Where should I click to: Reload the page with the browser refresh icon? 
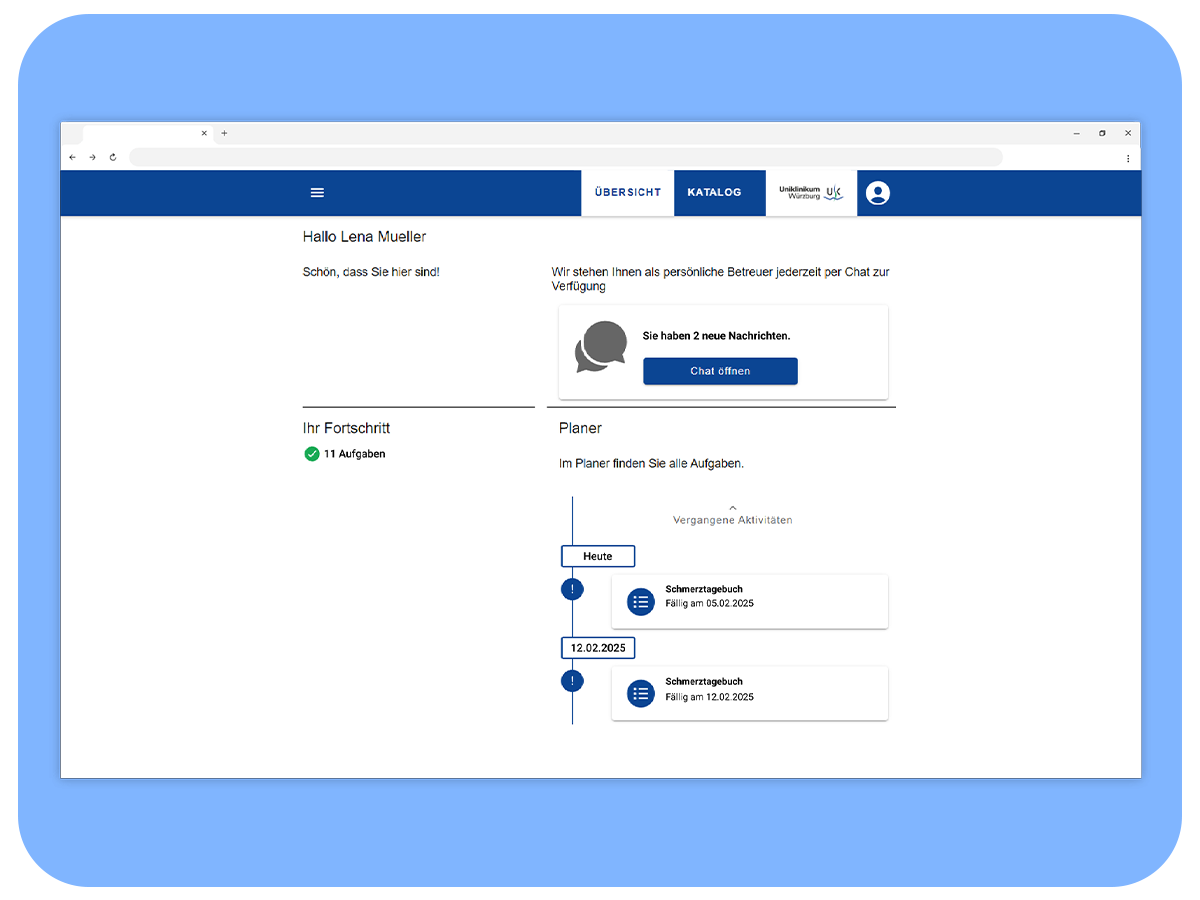(113, 157)
